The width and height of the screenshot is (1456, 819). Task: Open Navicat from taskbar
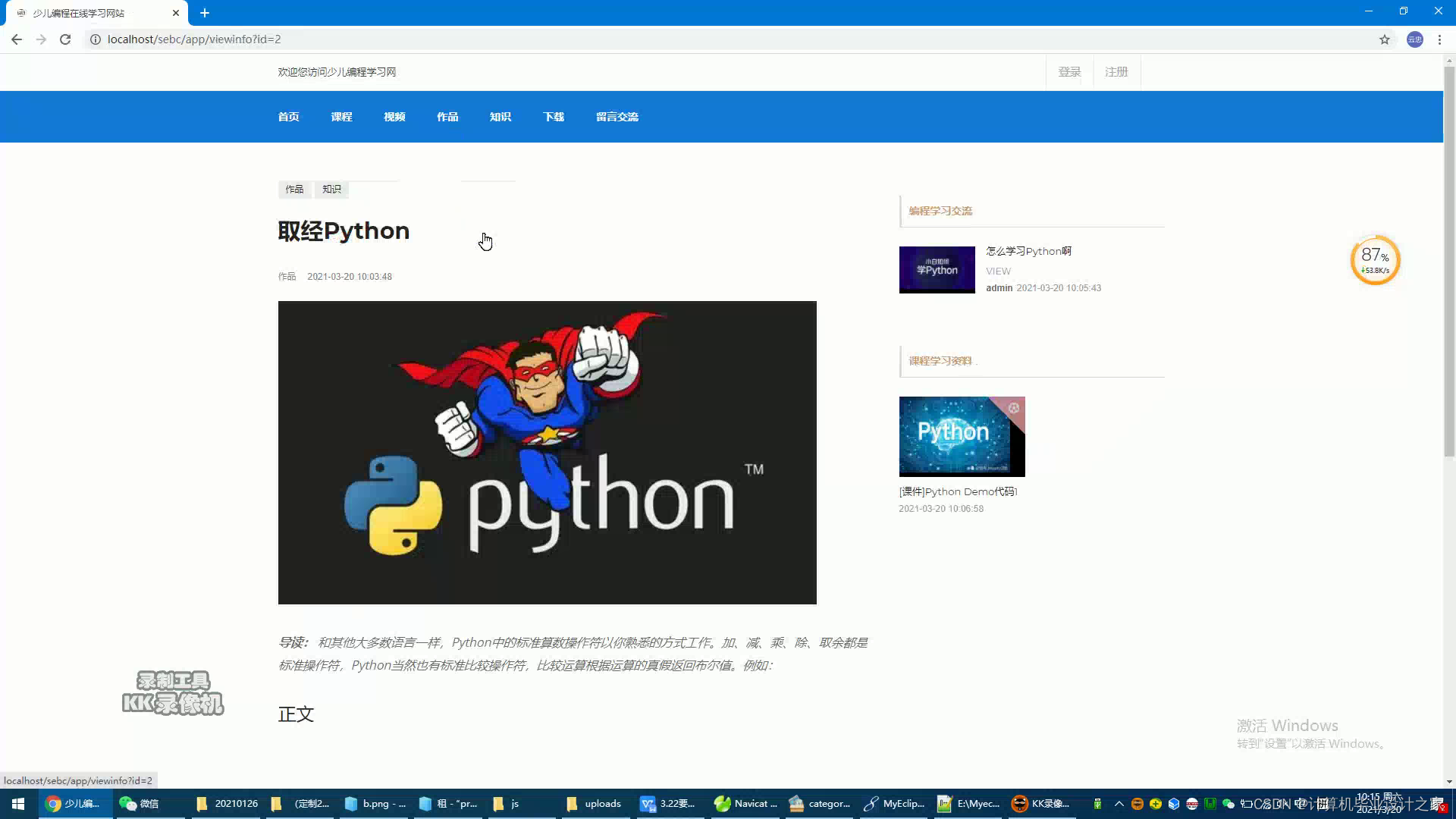click(746, 804)
